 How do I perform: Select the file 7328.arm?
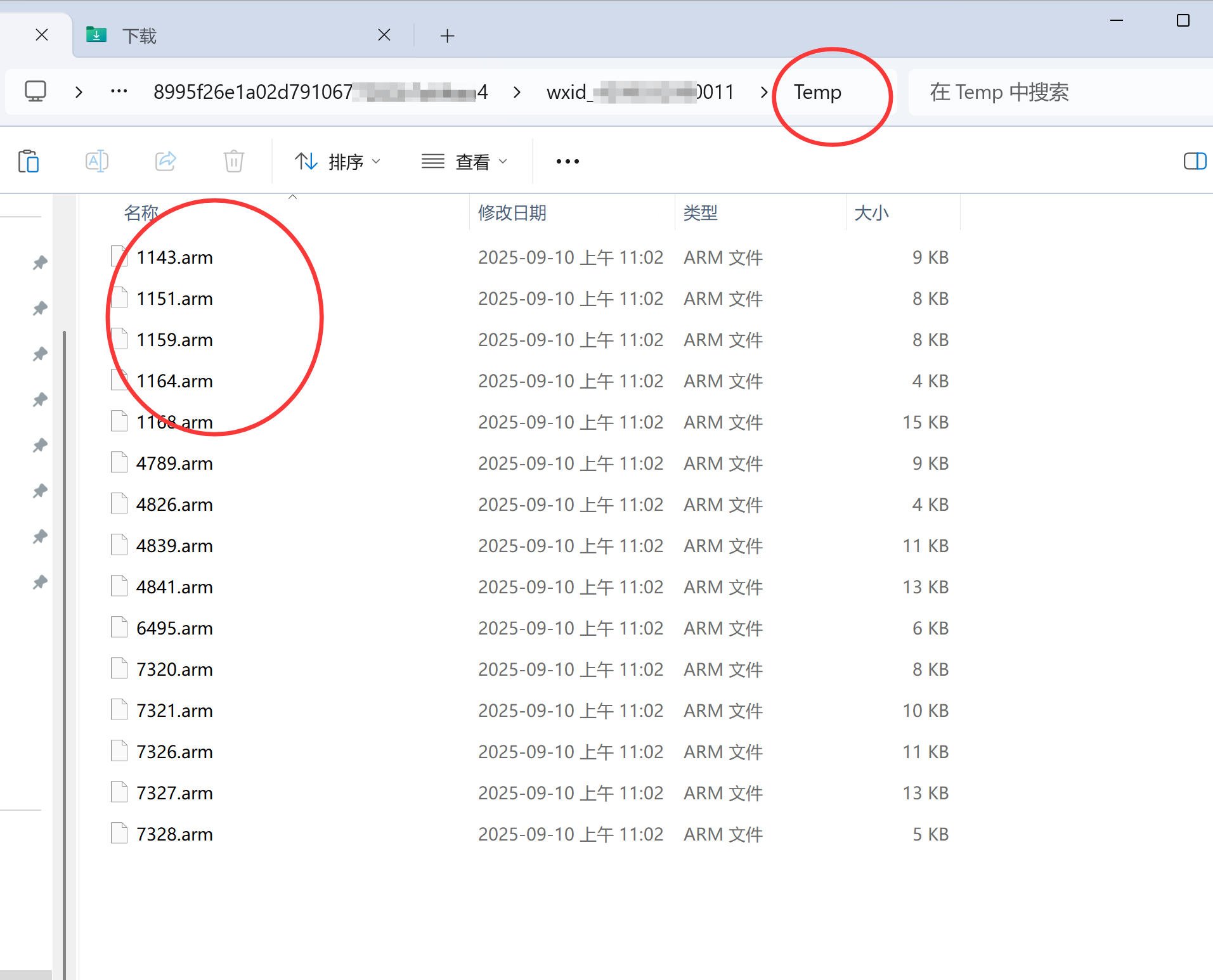pos(174,834)
